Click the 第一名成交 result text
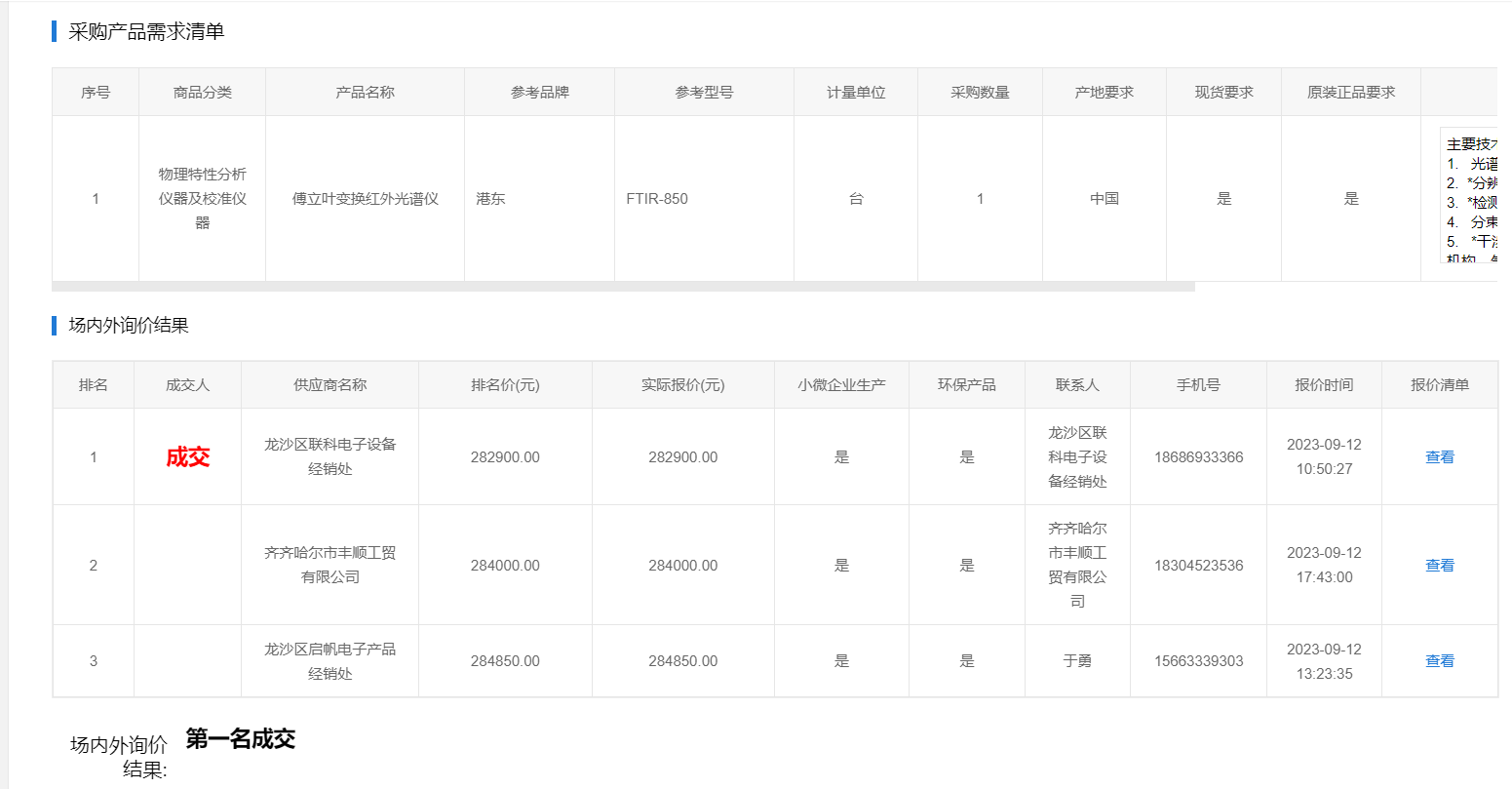This screenshot has width=1512, height=789. pyautogui.click(x=241, y=739)
